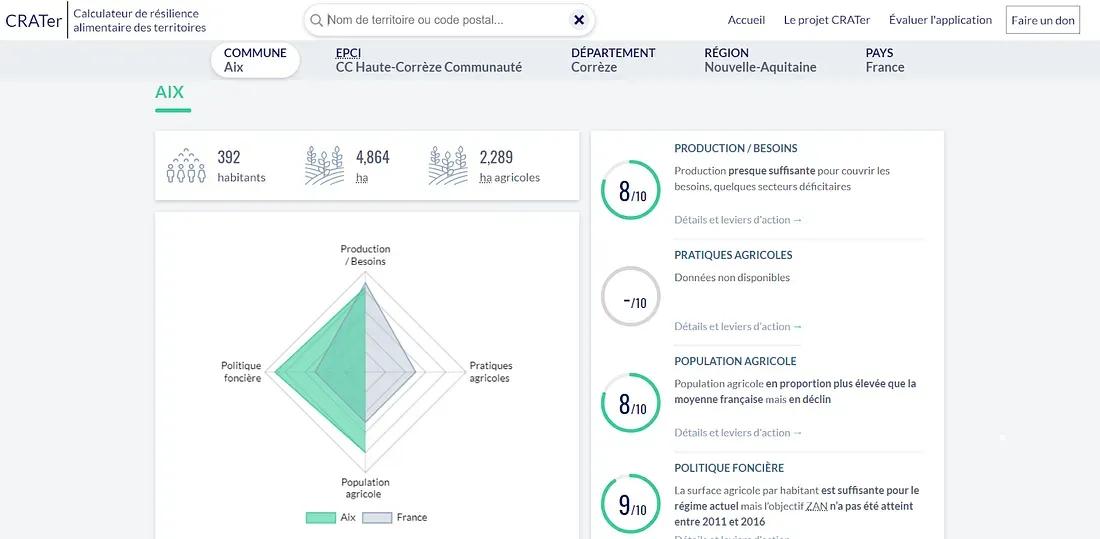
Task: Focus the territory name search field
Action: [445, 20]
